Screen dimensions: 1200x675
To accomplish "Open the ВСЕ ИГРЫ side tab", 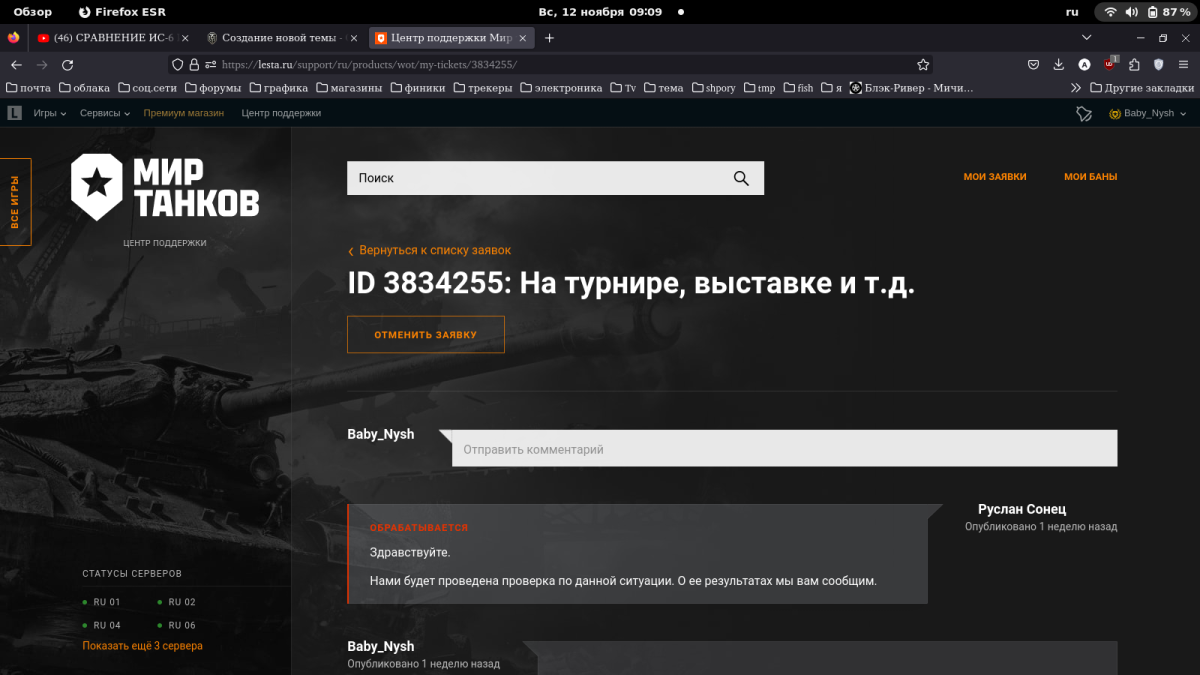I will (x=15, y=202).
